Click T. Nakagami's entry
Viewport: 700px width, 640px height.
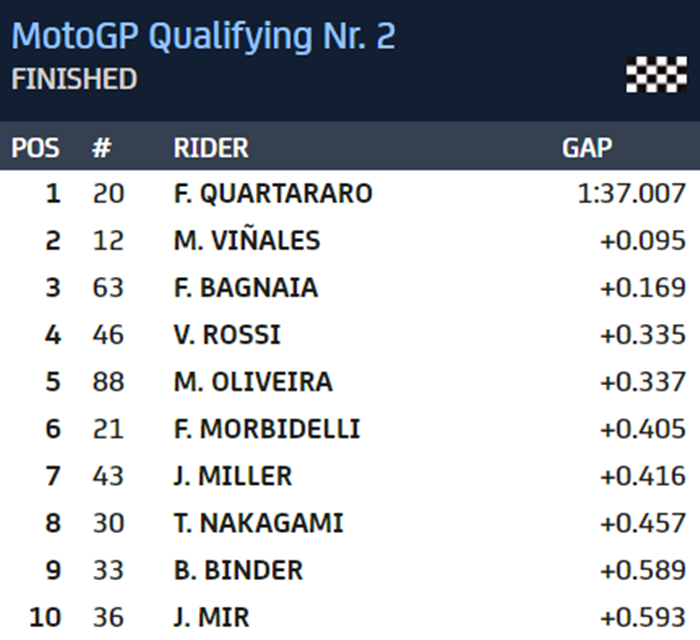click(258, 523)
